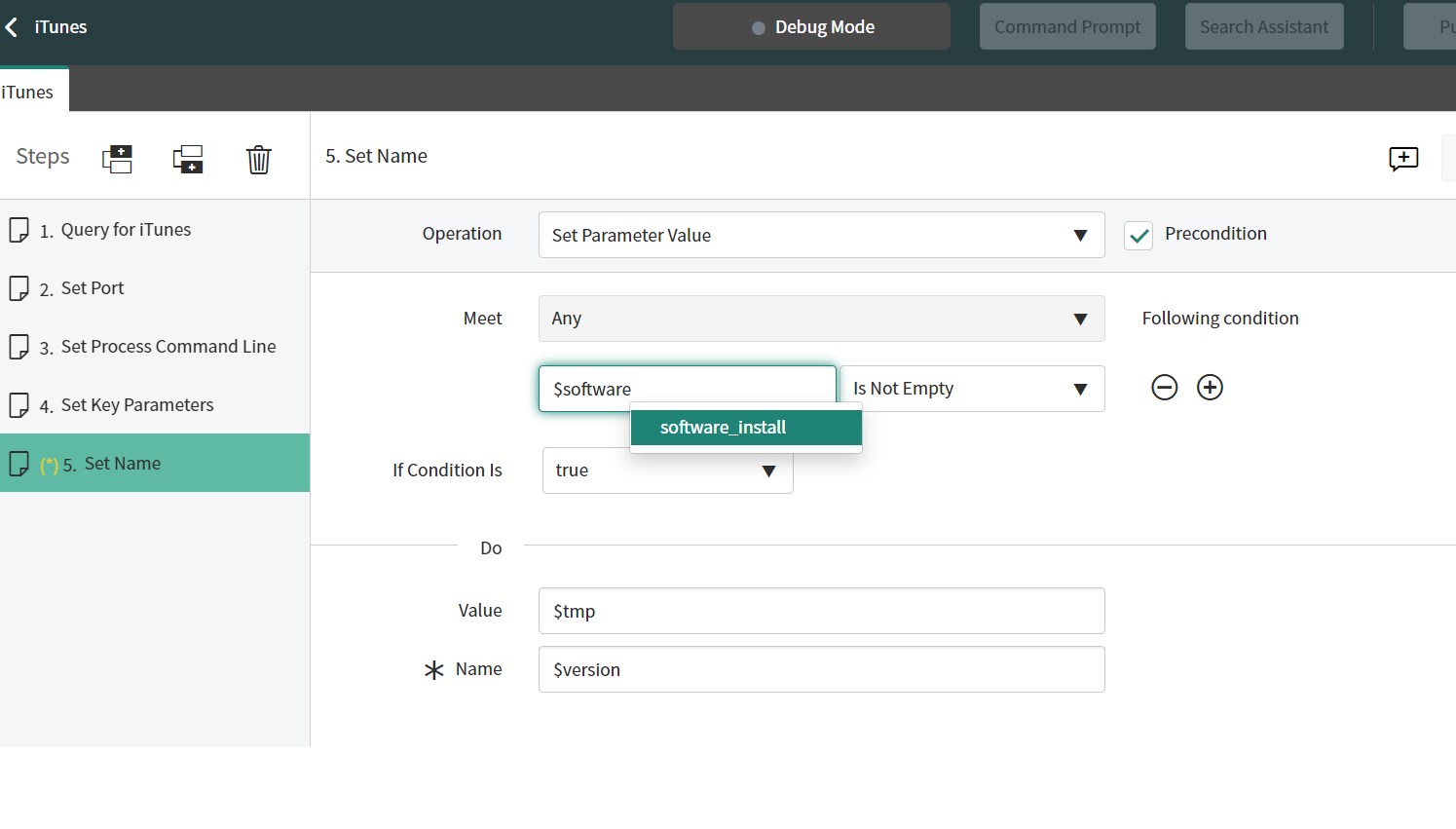Open the If Condition Is dropdown
1456x829 pixels.
coord(667,471)
